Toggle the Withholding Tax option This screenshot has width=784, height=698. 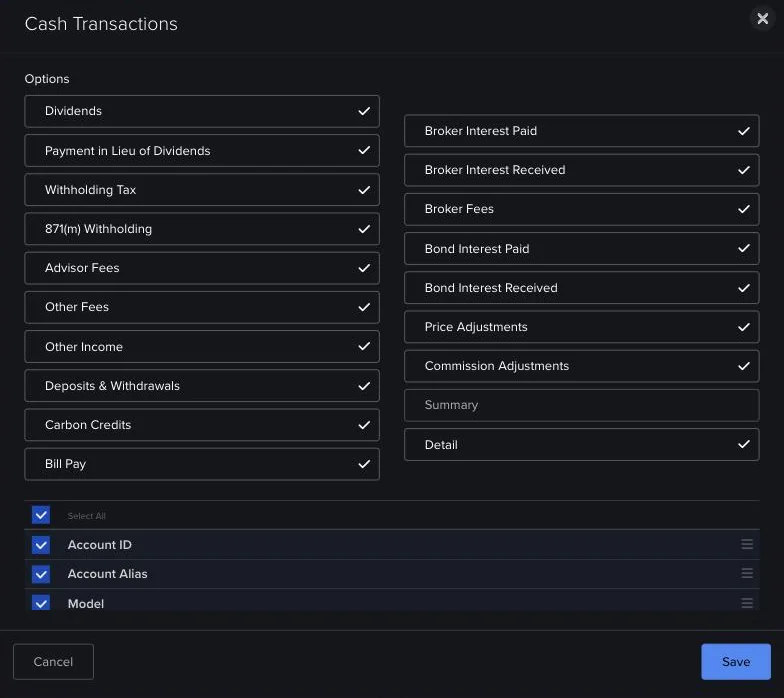[202, 190]
